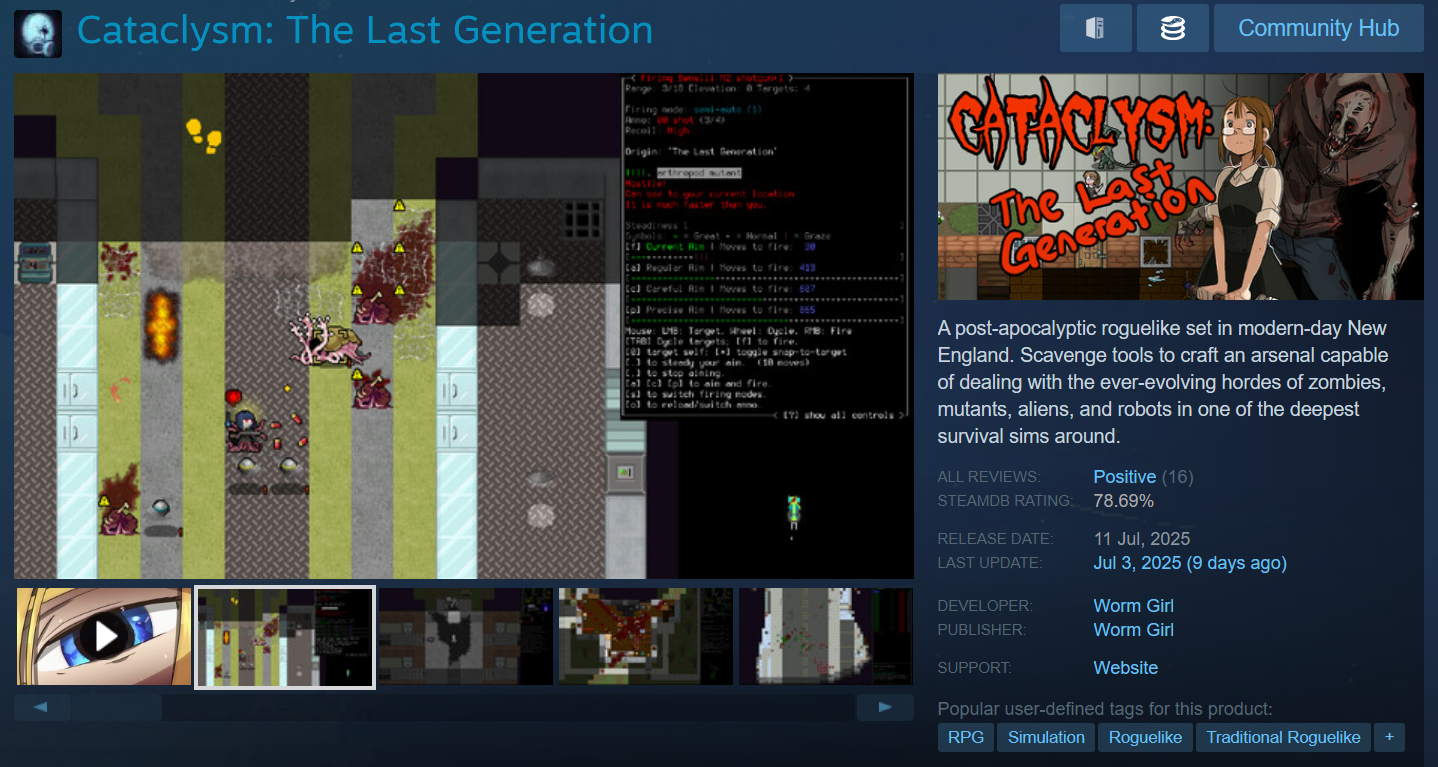The width and height of the screenshot is (1438, 767).
Task: Click the Cataclysm header capsule artwork
Action: [x=1181, y=187]
